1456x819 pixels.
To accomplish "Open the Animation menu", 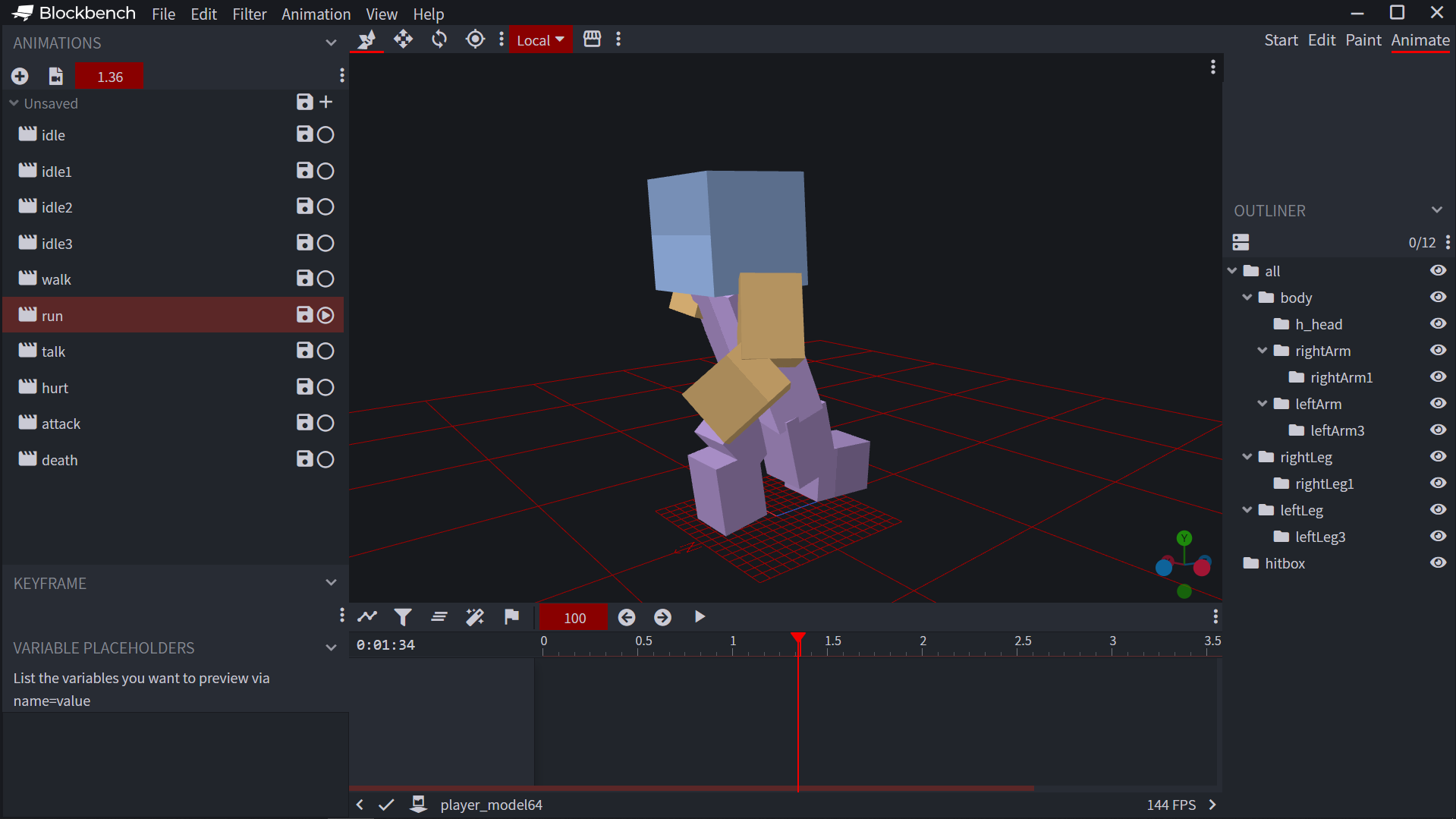I will 316,14.
